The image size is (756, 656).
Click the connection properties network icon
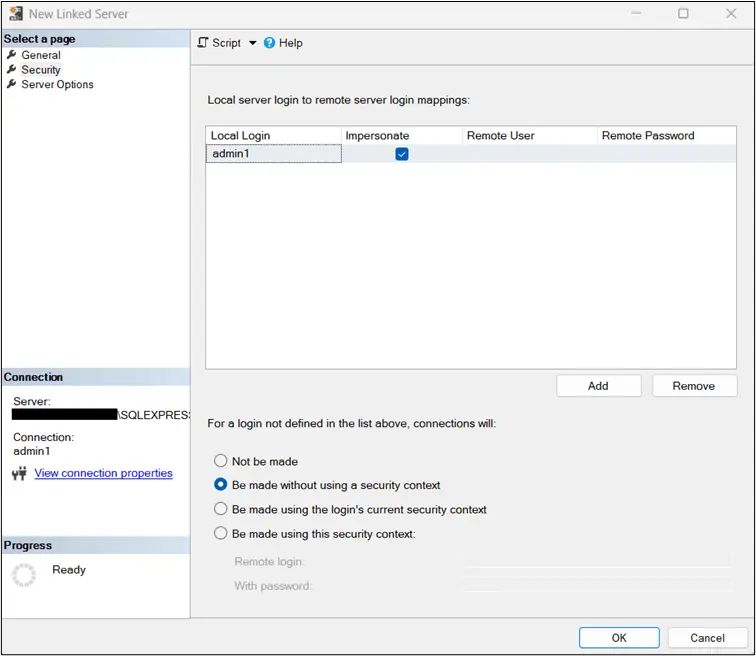click(x=19, y=473)
